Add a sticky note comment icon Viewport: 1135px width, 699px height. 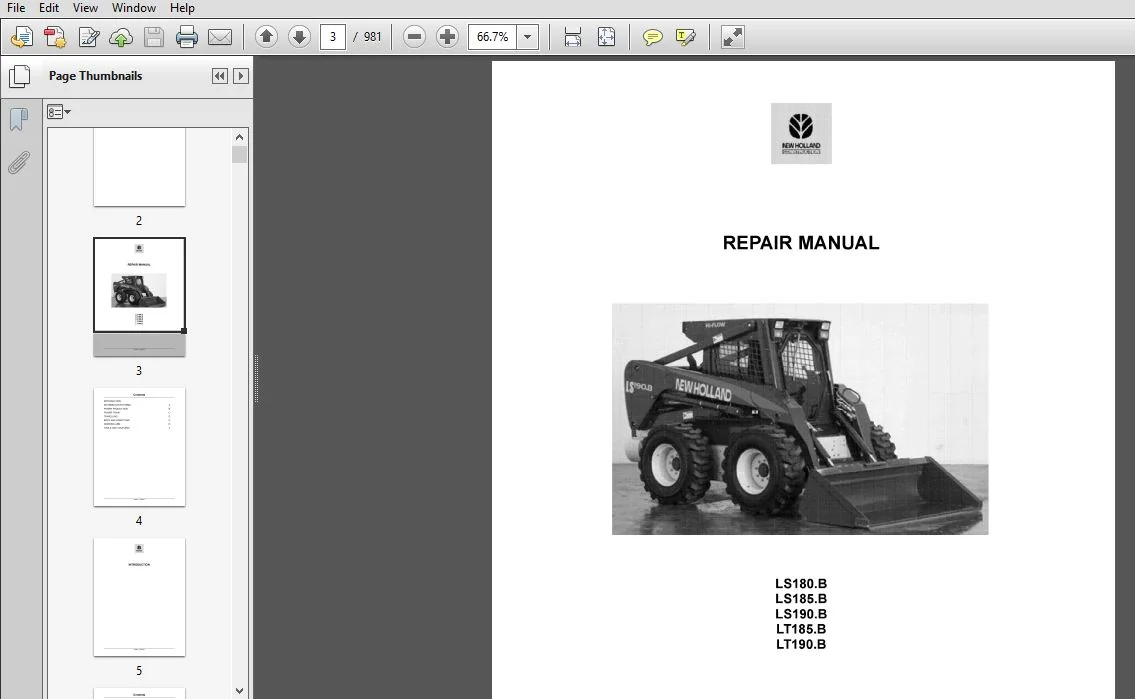coord(652,37)
